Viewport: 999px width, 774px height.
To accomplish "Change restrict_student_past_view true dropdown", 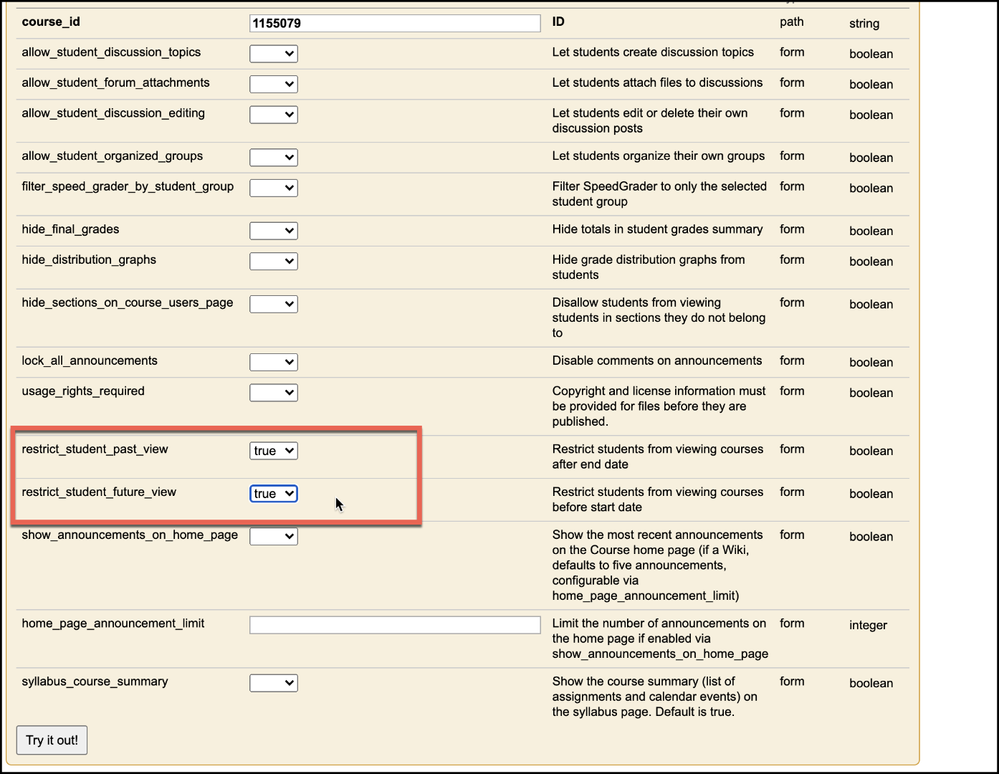I will [x=273, y=451].
